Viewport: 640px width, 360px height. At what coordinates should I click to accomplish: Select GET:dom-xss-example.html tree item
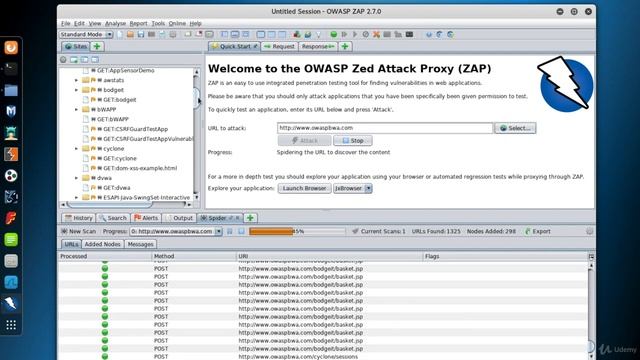point(140,168)
